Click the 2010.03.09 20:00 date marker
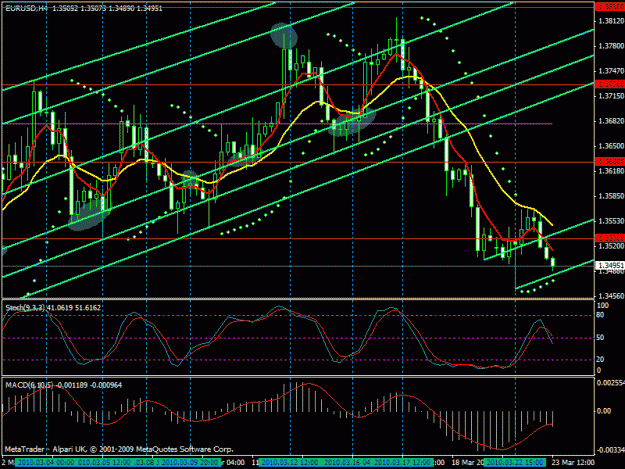625x469 pixels. pyautogui.click(x=190, y=463)
